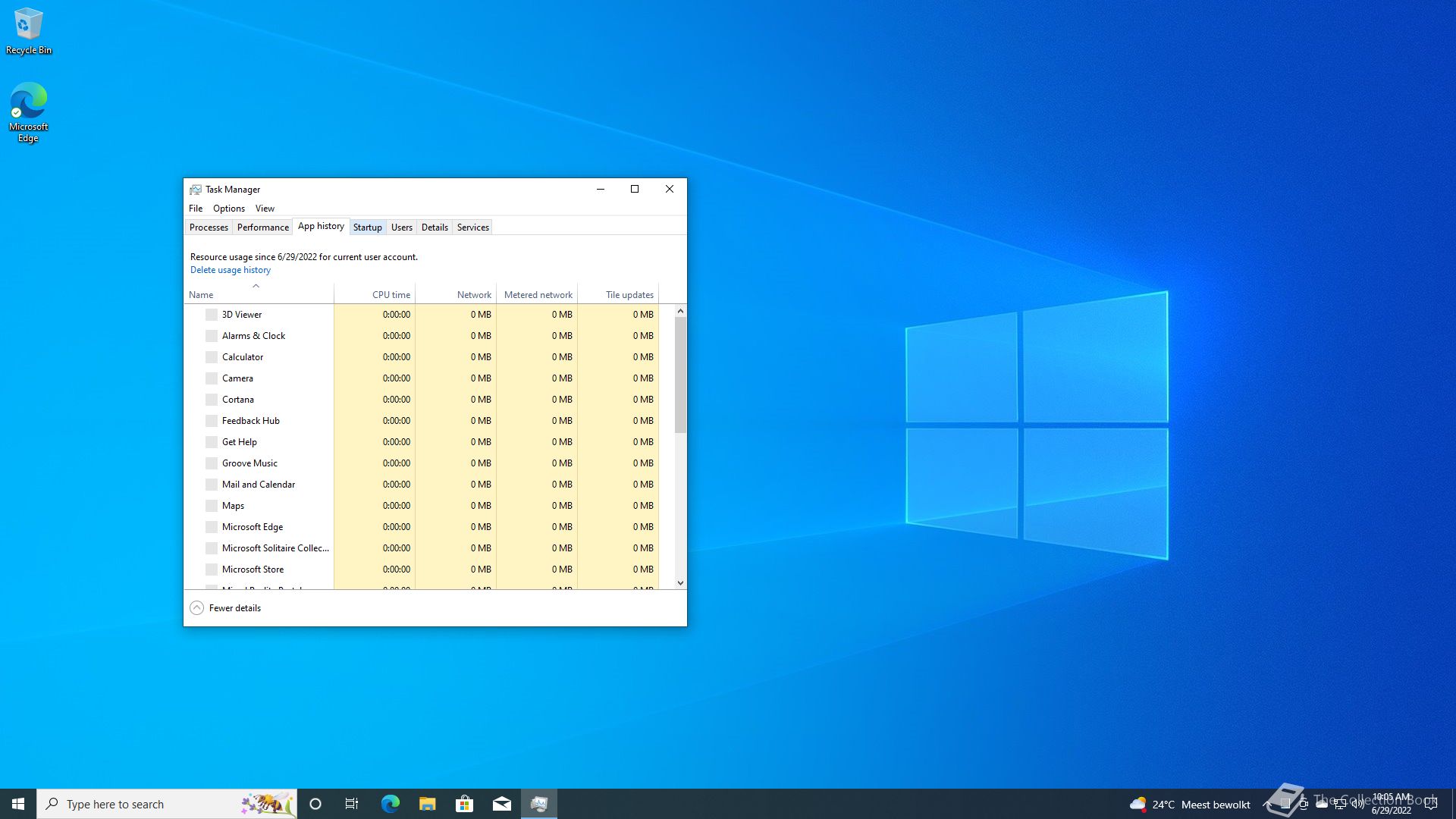Maximize the Task Manager window
Viewport: 1456px width, 819px height.
click(635, 190)
